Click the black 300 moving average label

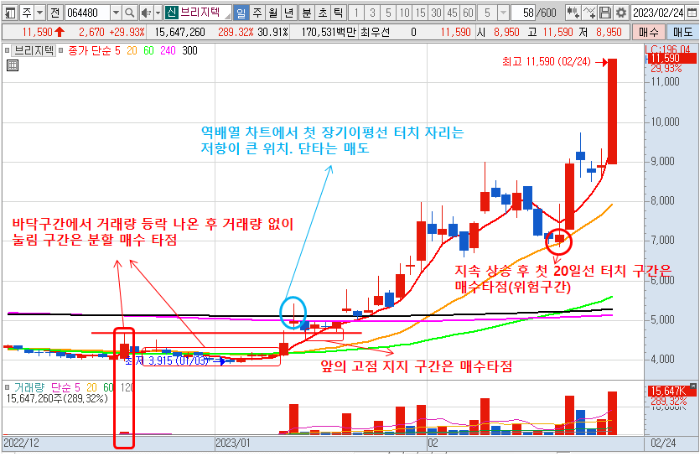click(190, 51)
